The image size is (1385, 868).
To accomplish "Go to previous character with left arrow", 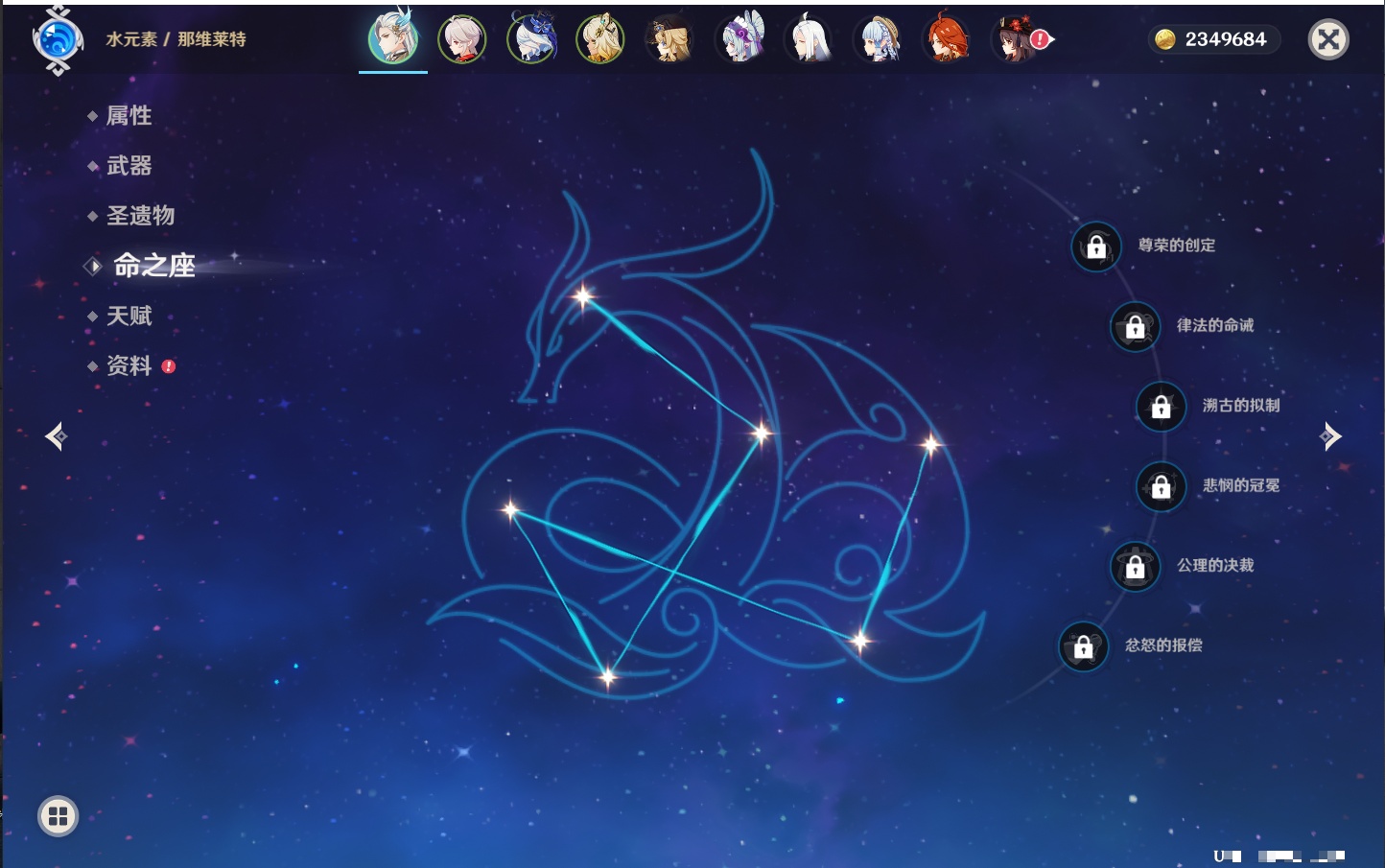I will pos(56,436).
